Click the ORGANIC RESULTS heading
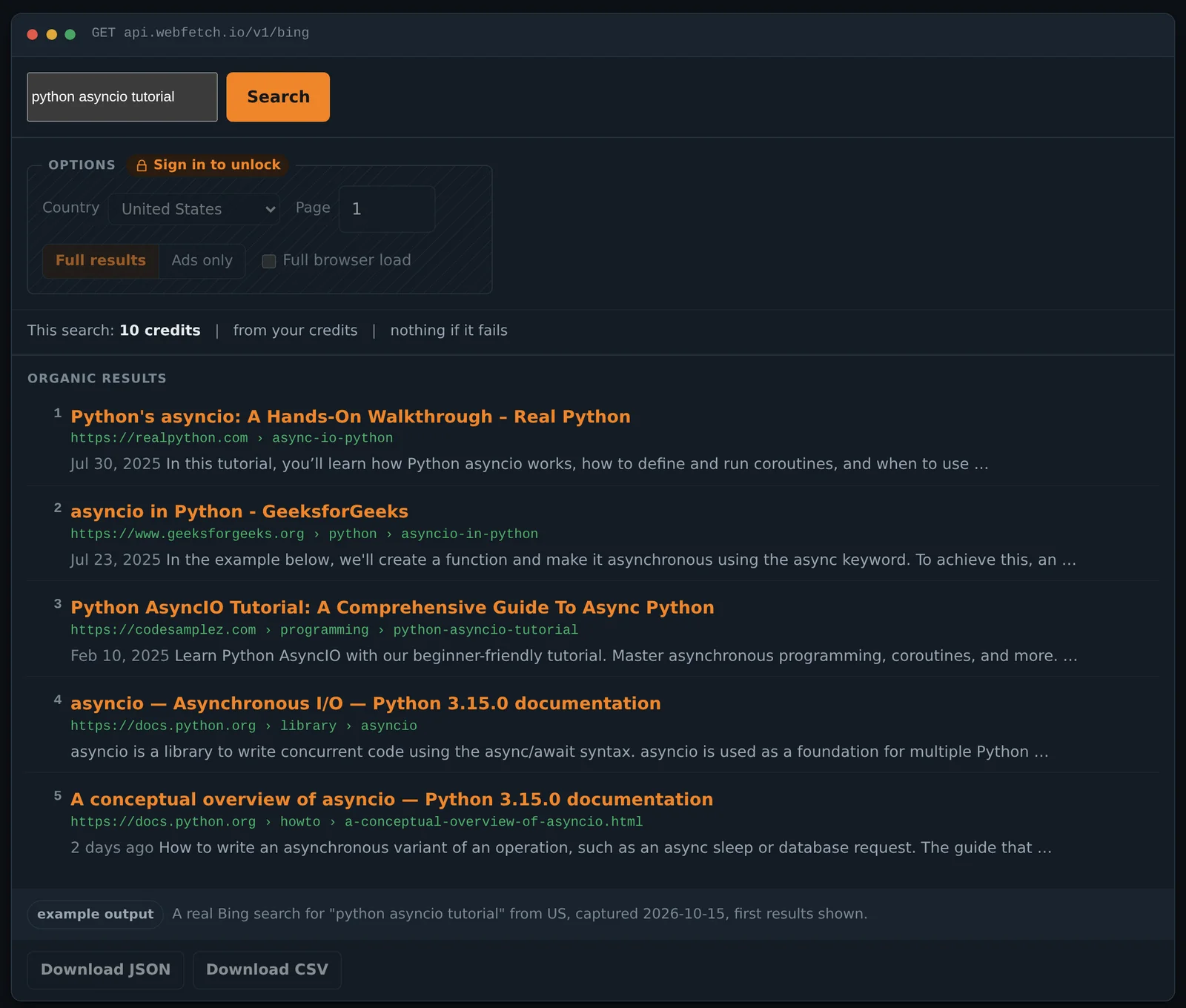 pyautogui.click(x=97, y=378)
